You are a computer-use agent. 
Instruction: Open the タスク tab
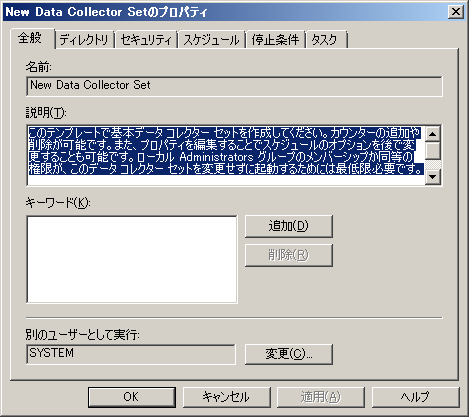326,40
